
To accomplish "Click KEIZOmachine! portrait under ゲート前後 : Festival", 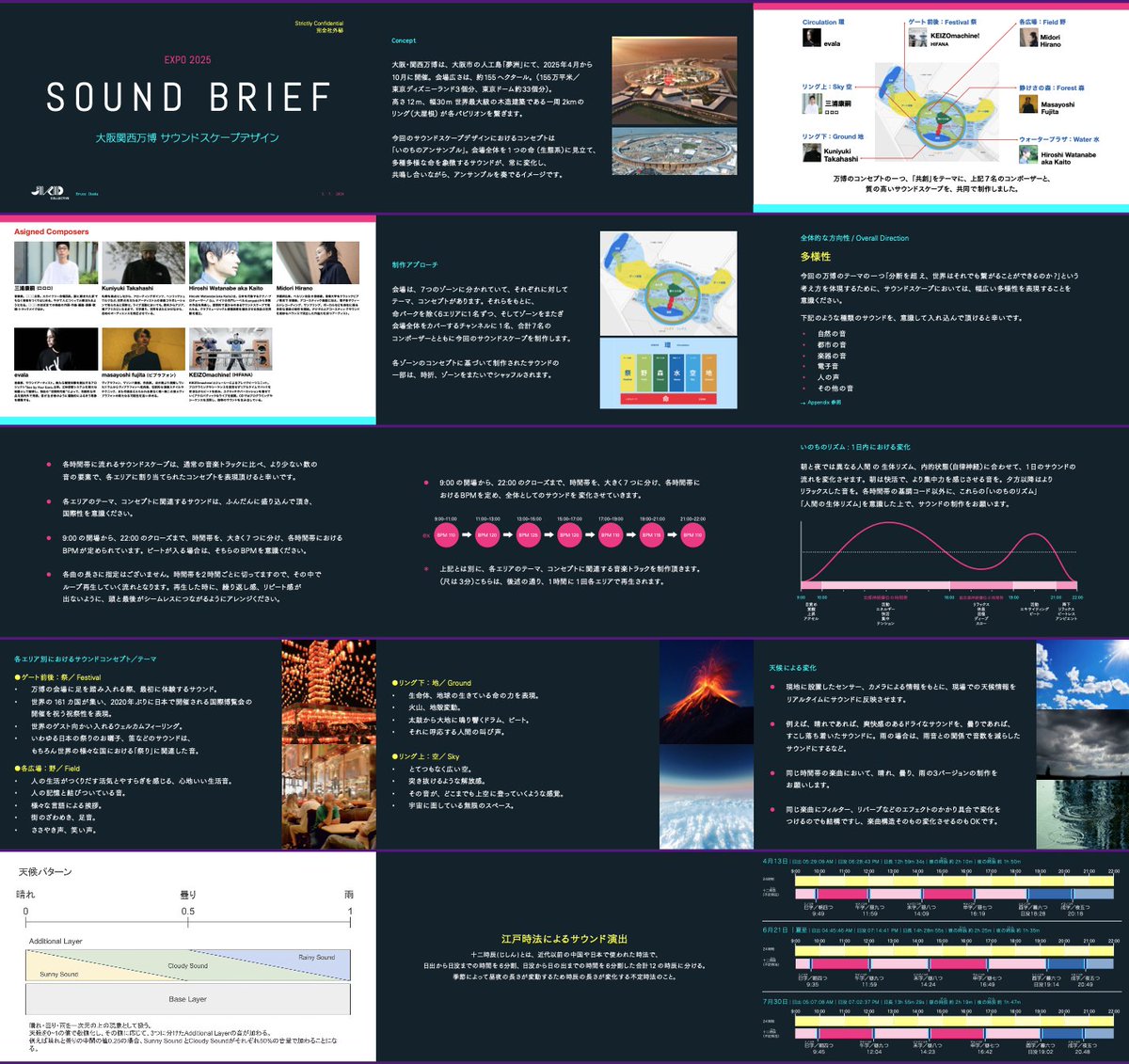I will point(917,38).
